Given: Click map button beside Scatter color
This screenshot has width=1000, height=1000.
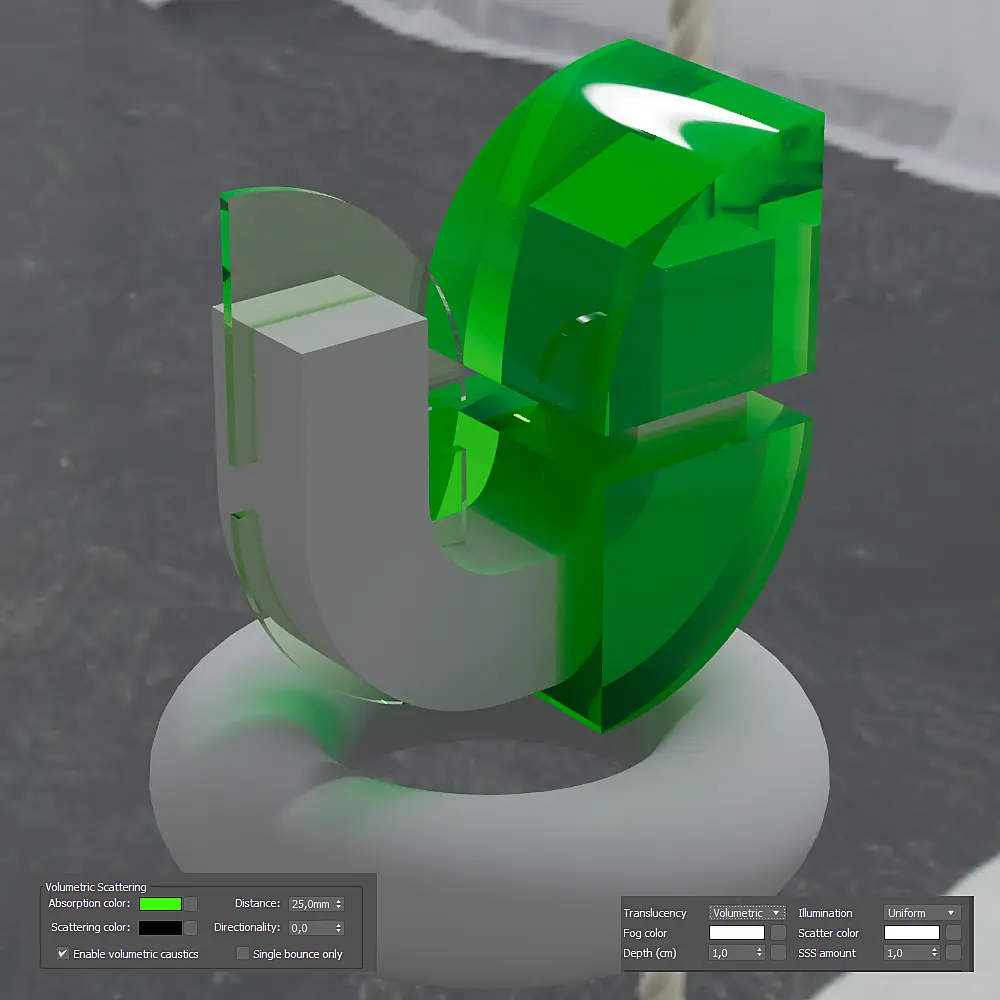Looking at the screenshot, I should [x=953, y=933].
